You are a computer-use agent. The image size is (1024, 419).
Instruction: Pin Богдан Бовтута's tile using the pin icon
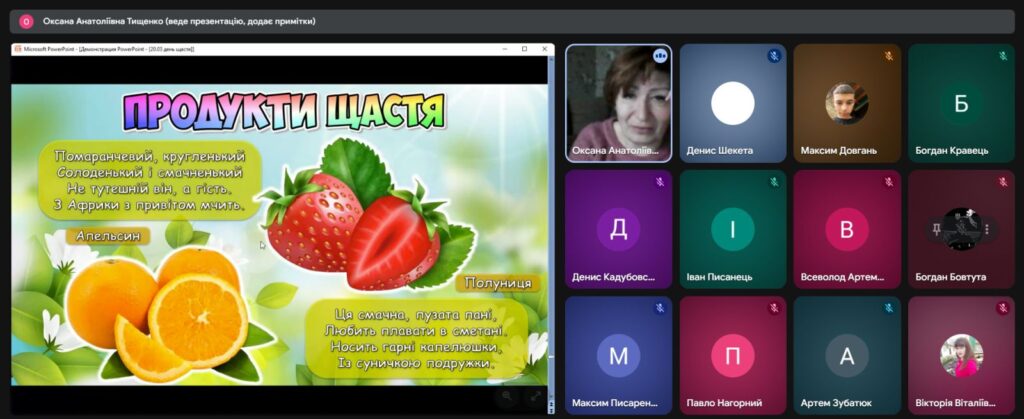click(x=935, y=228)
